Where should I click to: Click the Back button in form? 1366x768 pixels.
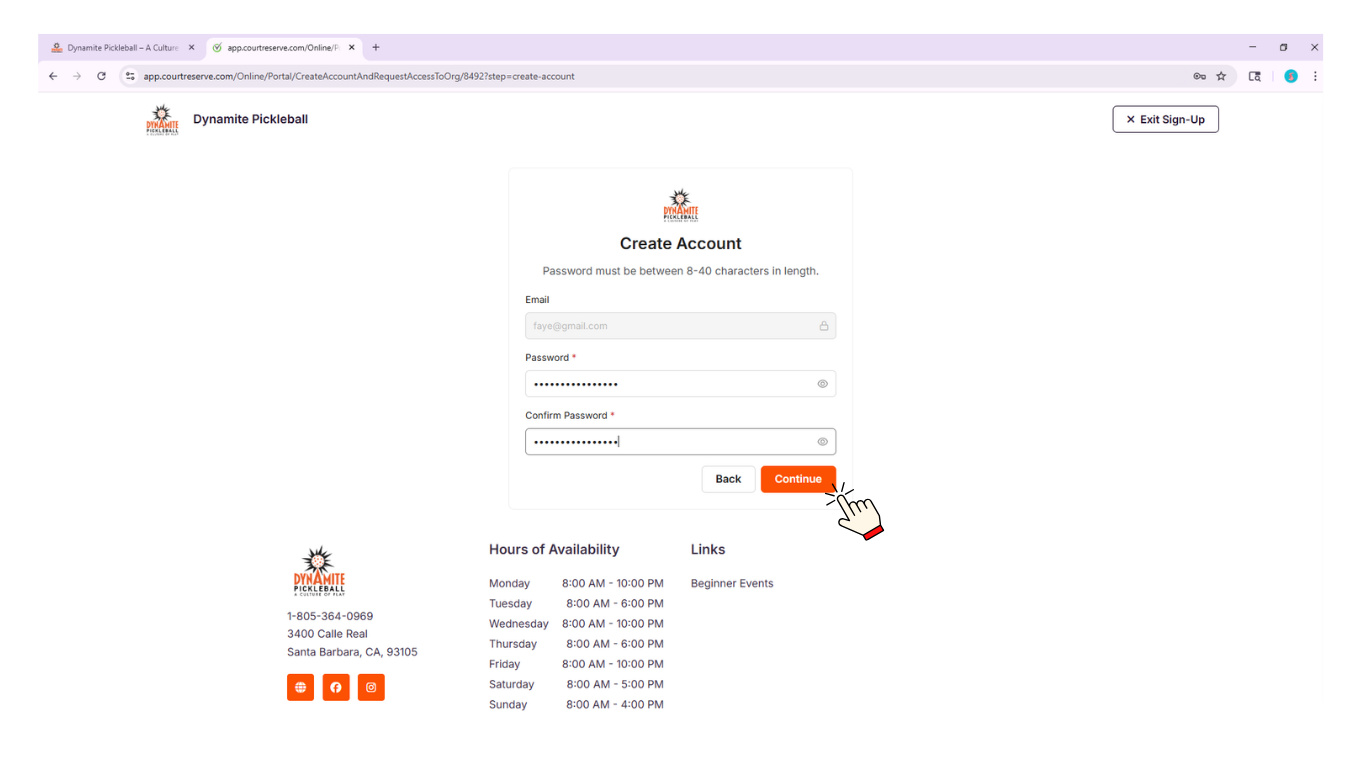pos(728,479)
